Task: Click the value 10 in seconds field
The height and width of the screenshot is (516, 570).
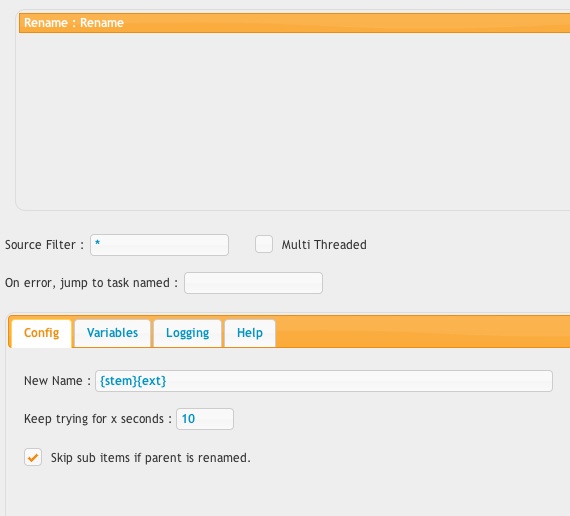Action: pyautogui.click(x=188, y=419)
